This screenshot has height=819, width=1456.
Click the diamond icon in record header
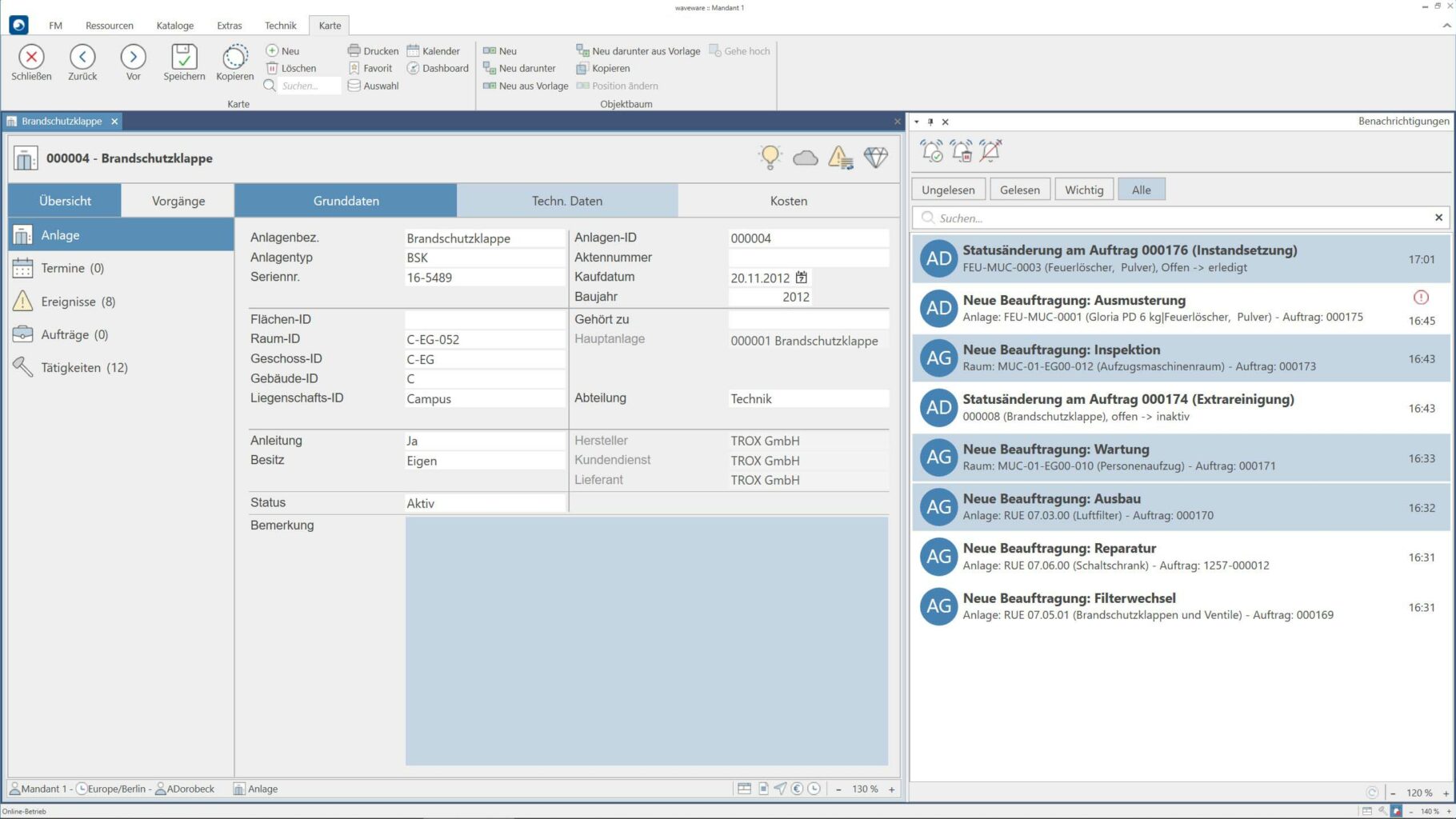tap(875, 158)
